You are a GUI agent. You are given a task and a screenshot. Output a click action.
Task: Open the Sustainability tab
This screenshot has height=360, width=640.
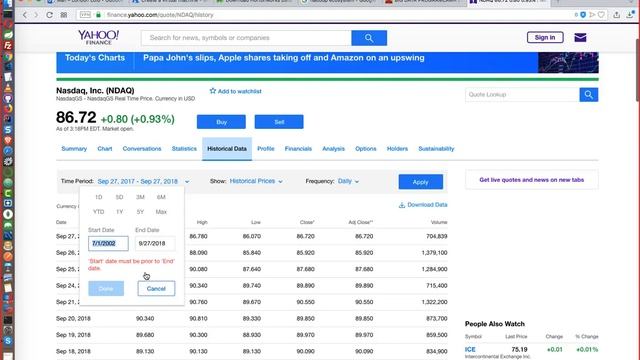click(436, 149)
